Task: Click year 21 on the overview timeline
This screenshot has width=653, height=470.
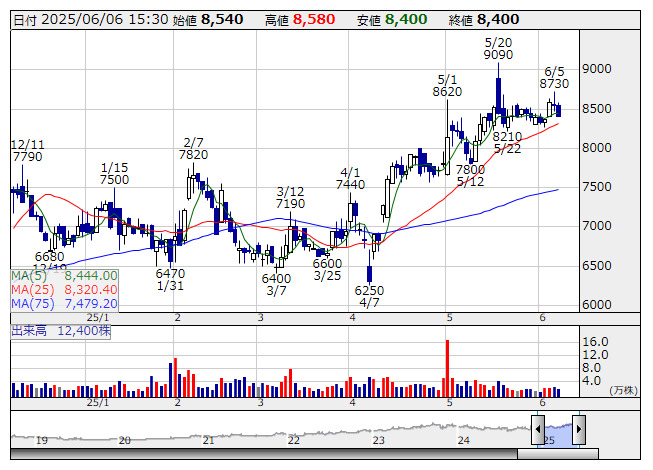Action: [x=208, y=440]
